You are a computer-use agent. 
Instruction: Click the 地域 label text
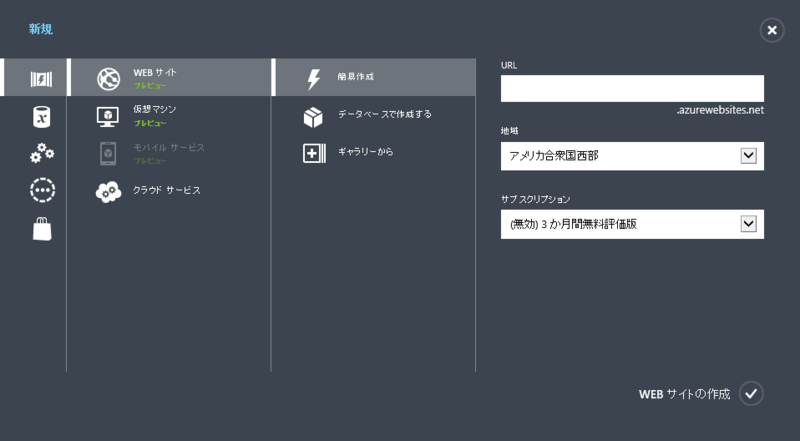(x=509, y=131)
